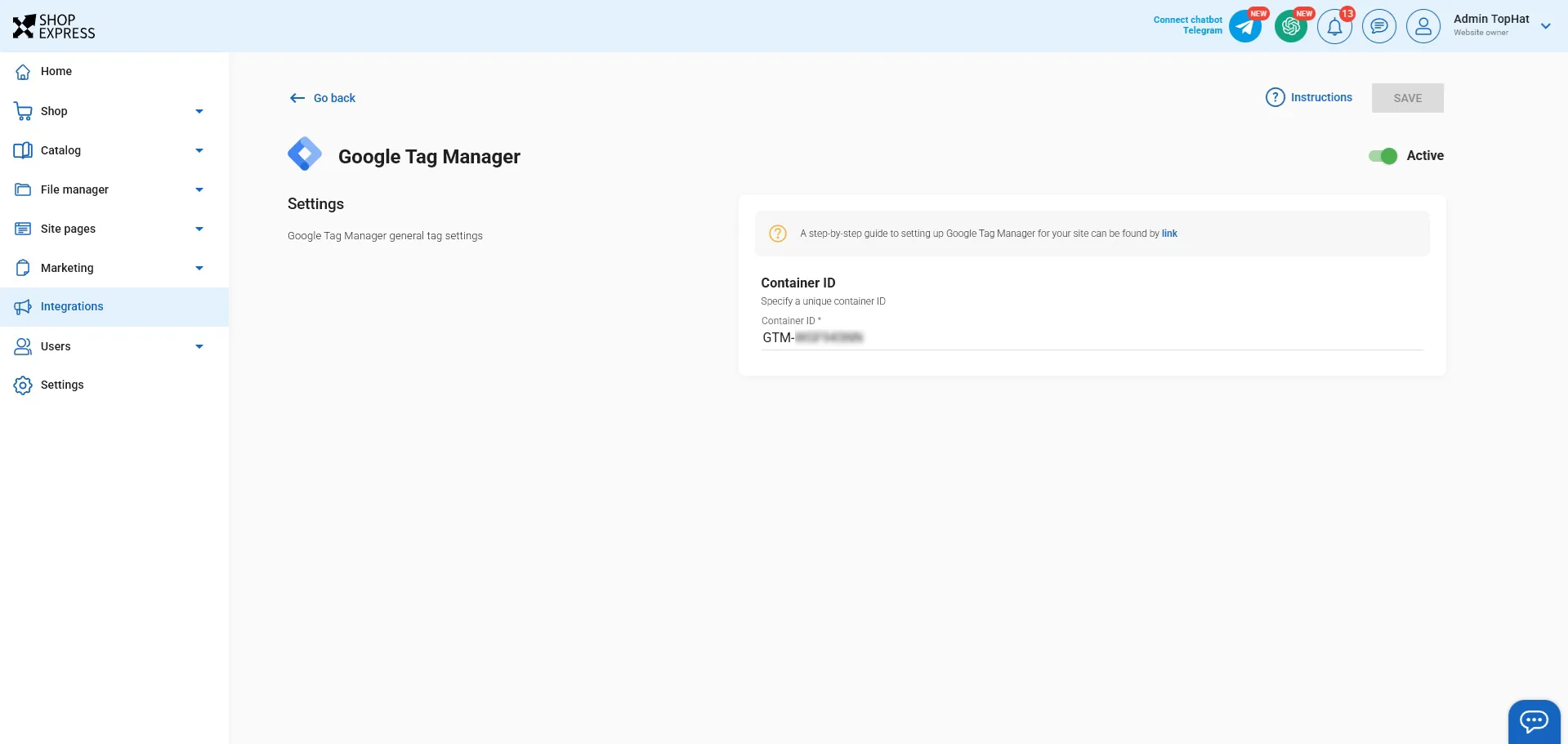
Task: Expand the Shop submenu arrow
Action: point(199,111)
